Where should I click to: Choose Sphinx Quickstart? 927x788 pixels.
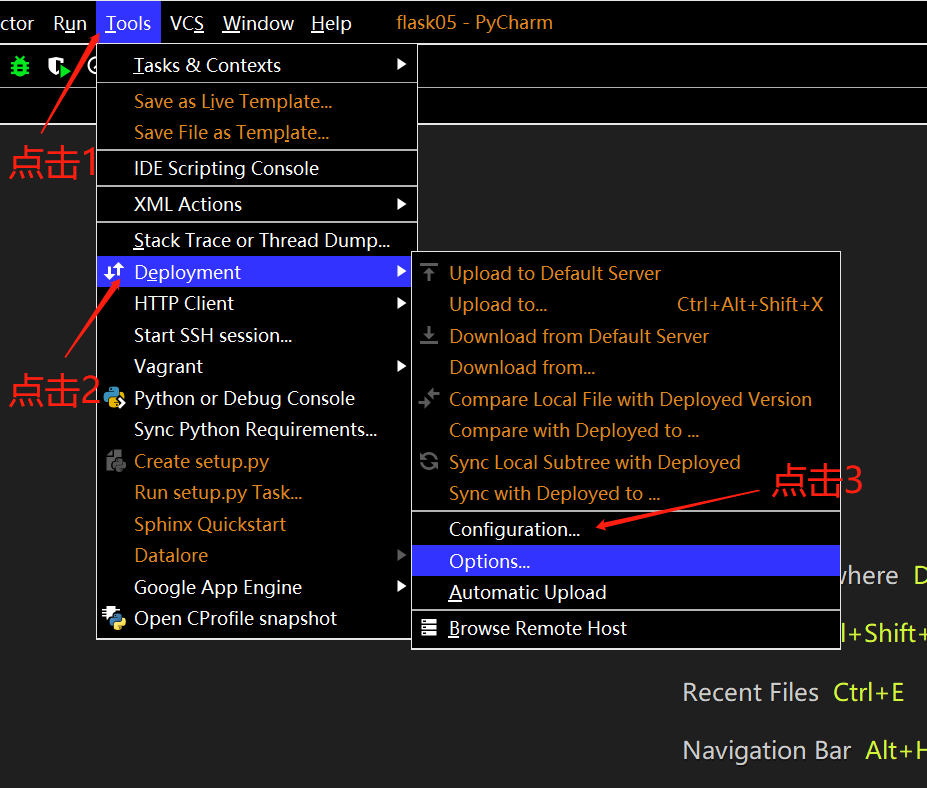coord(254,524)
